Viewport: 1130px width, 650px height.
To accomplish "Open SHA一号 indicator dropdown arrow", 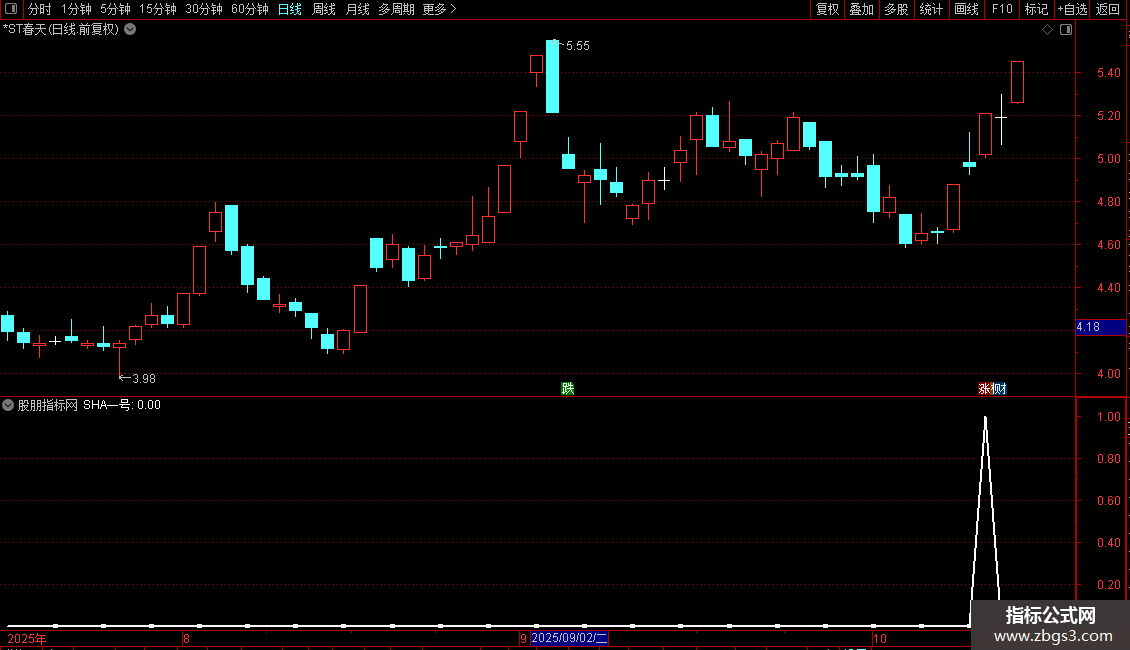I will pyautogui.click(x=8, y=405).
